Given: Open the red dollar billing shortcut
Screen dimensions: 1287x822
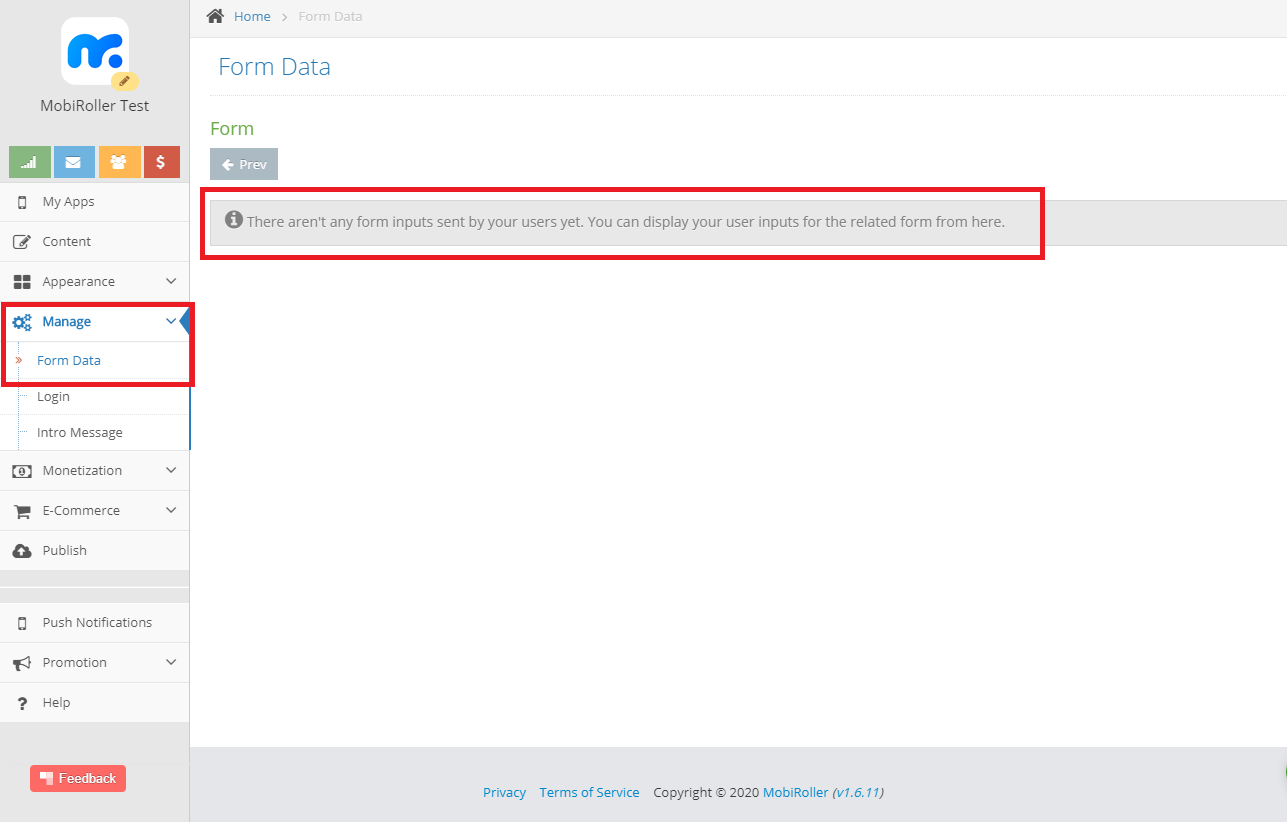Looking at the screenshot, I should [161, 162].
